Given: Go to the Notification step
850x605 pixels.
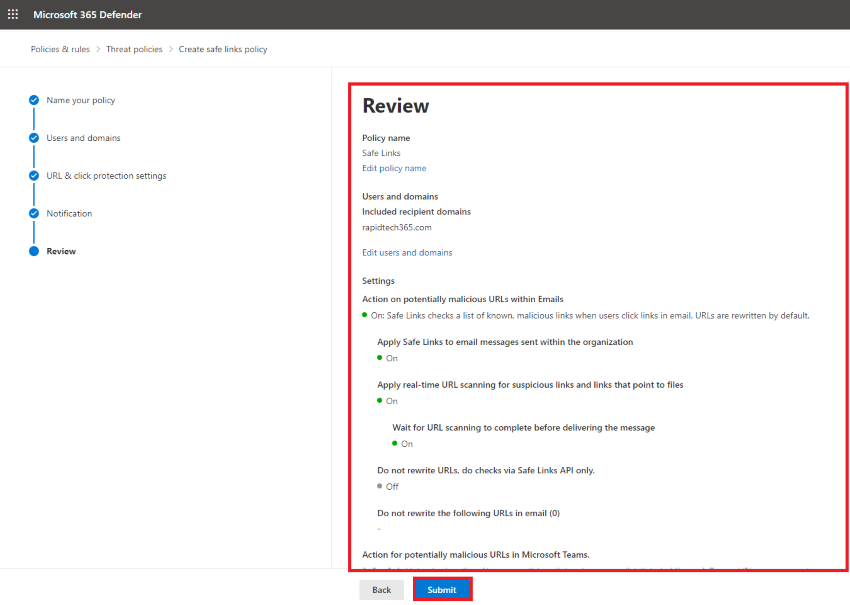Looking at the screenshot, I should pos(69,213).
